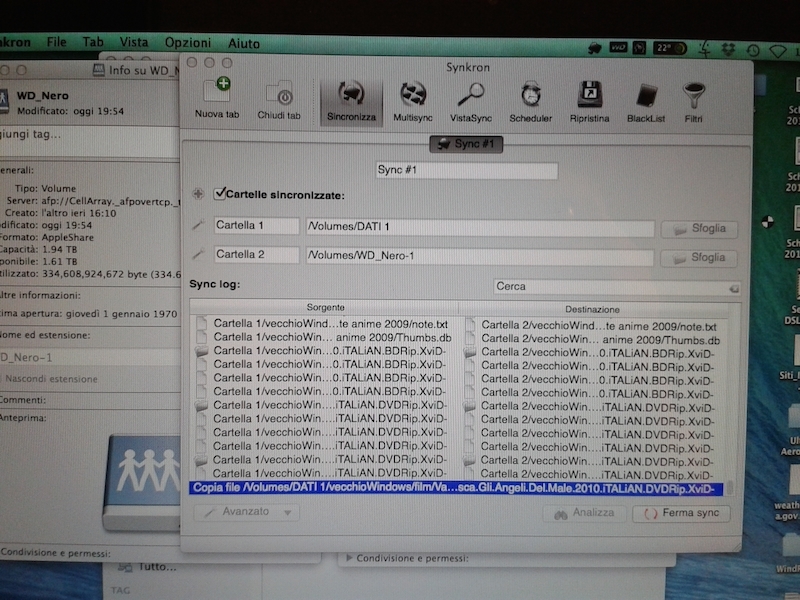Click Sfoglia for Cartella 1
The image size is (800, 600).
click(x=700, y=229)
